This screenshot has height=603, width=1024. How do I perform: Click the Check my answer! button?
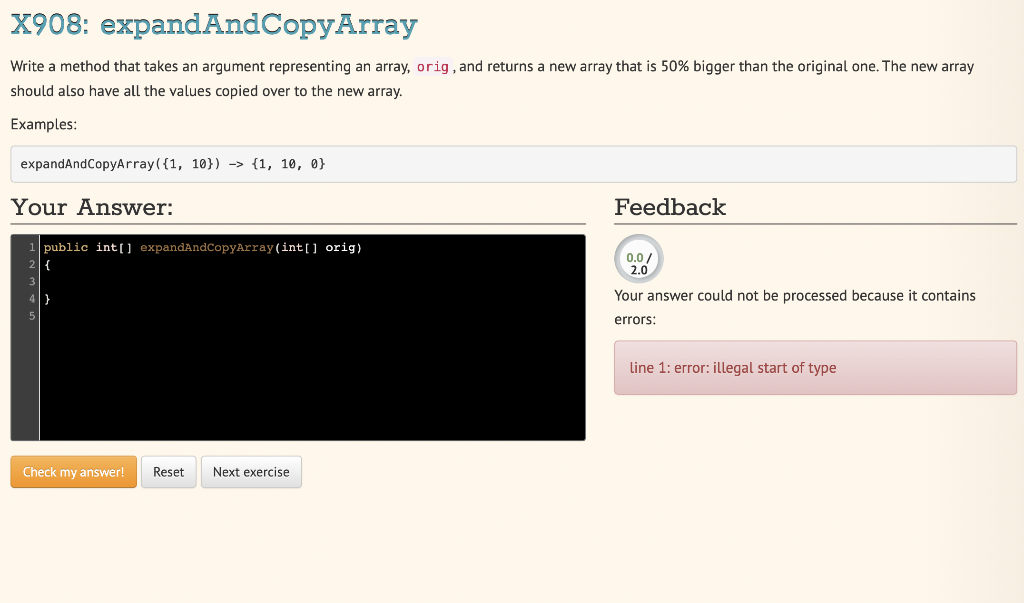[x=73, y=471]
